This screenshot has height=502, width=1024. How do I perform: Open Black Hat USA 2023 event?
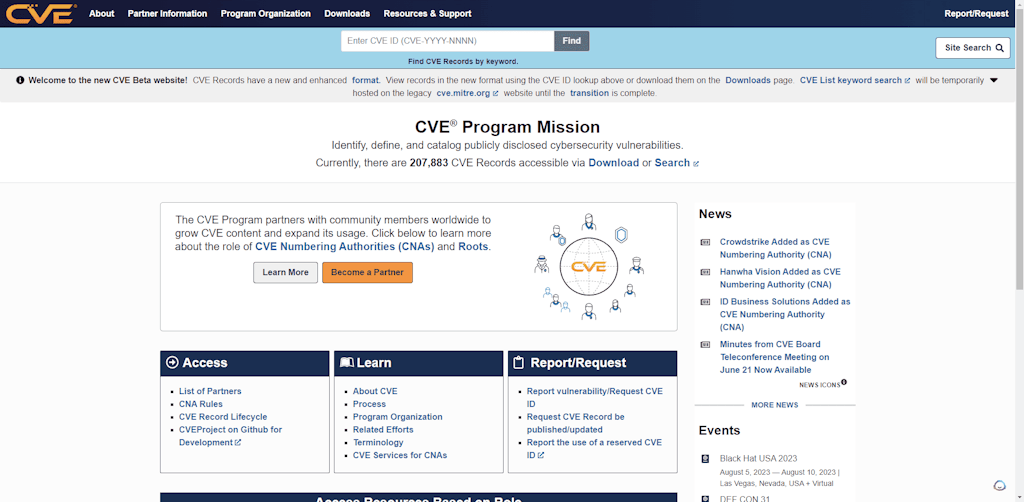tap(758, 458)
